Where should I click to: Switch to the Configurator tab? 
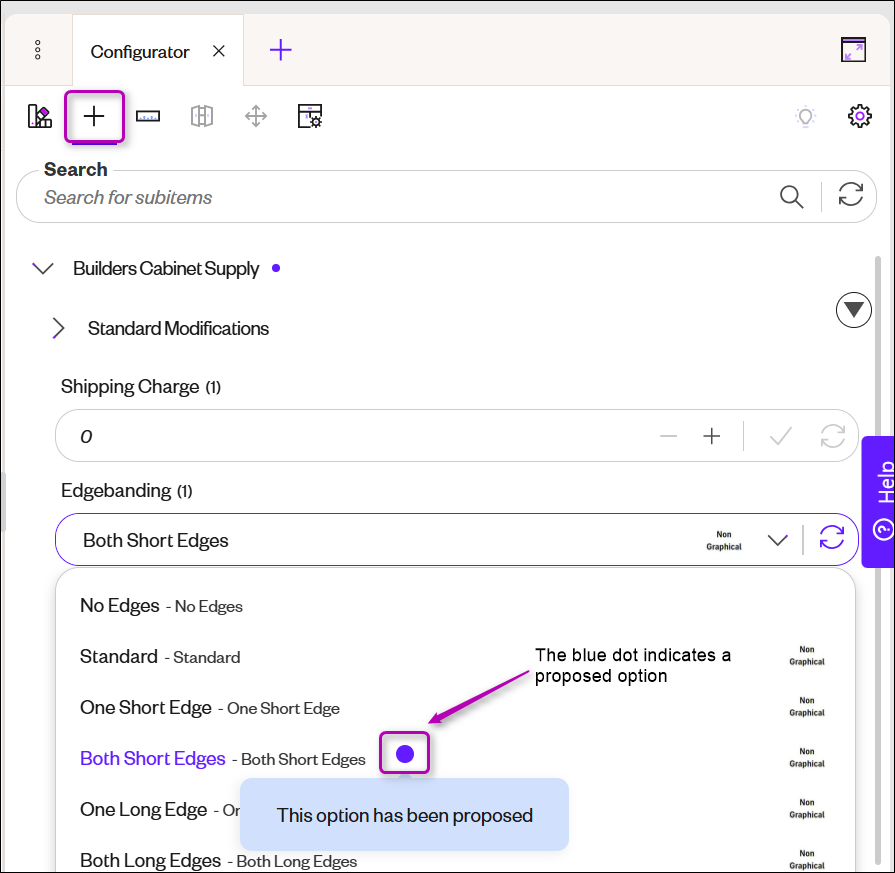pos(140,52)
